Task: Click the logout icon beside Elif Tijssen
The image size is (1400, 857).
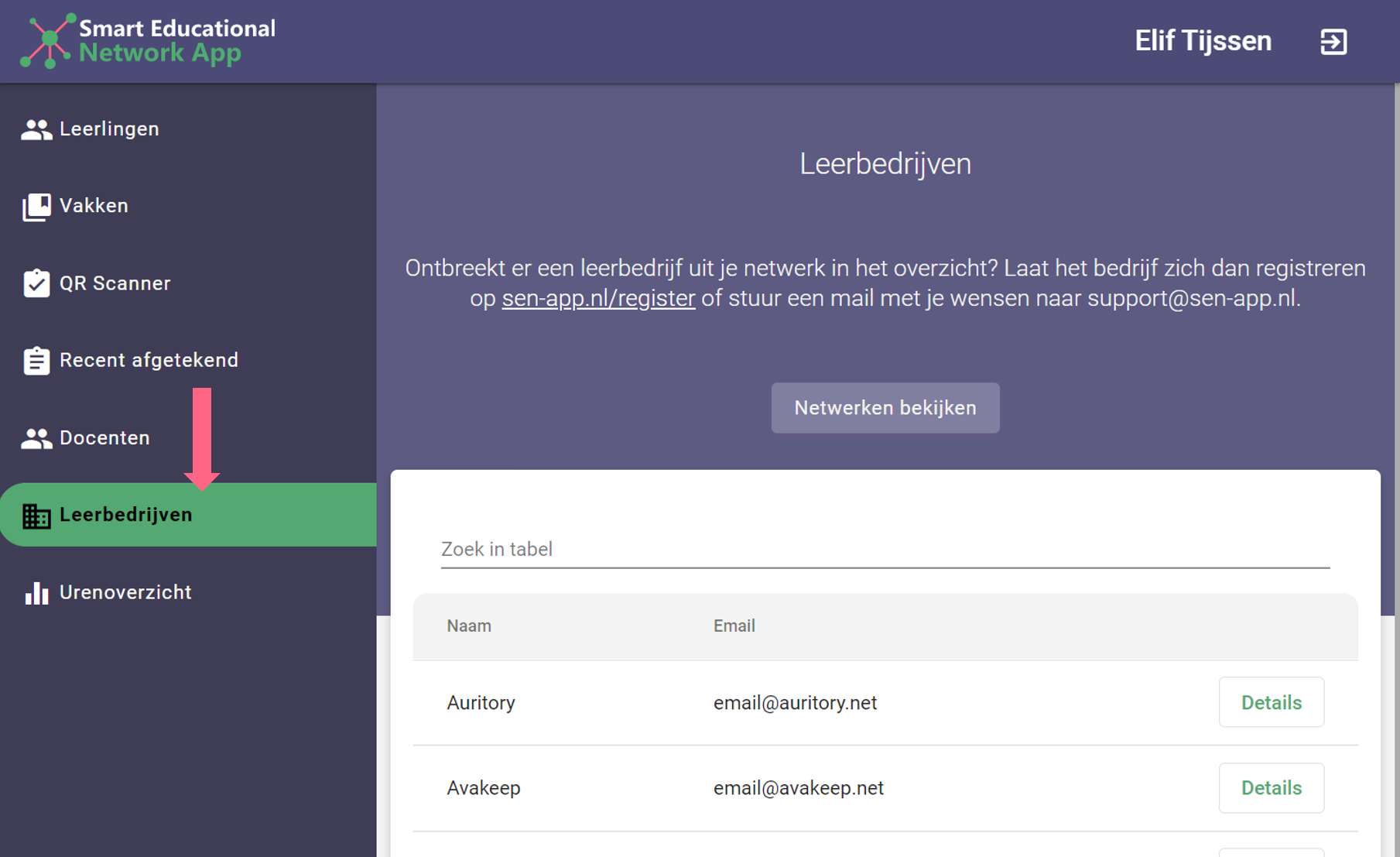Action: point(1333,41)
